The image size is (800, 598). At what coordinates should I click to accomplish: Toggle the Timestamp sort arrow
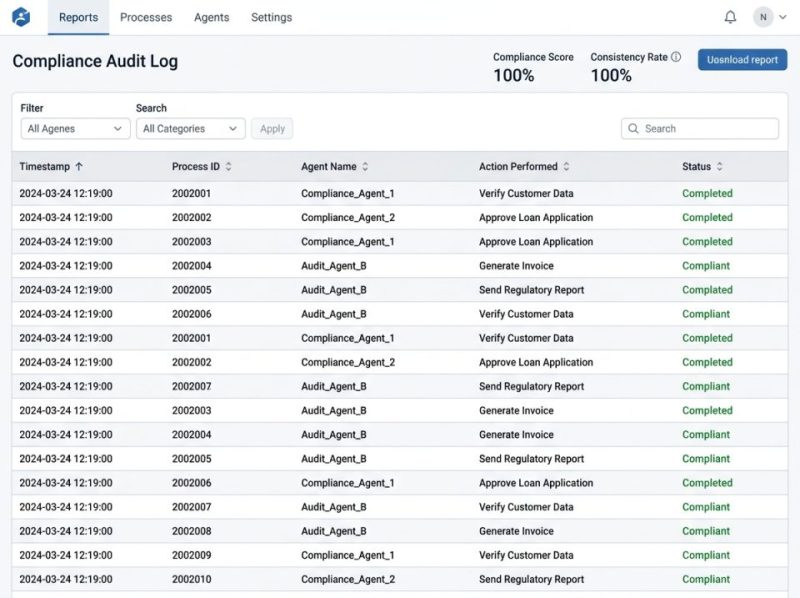pos(79,166)
